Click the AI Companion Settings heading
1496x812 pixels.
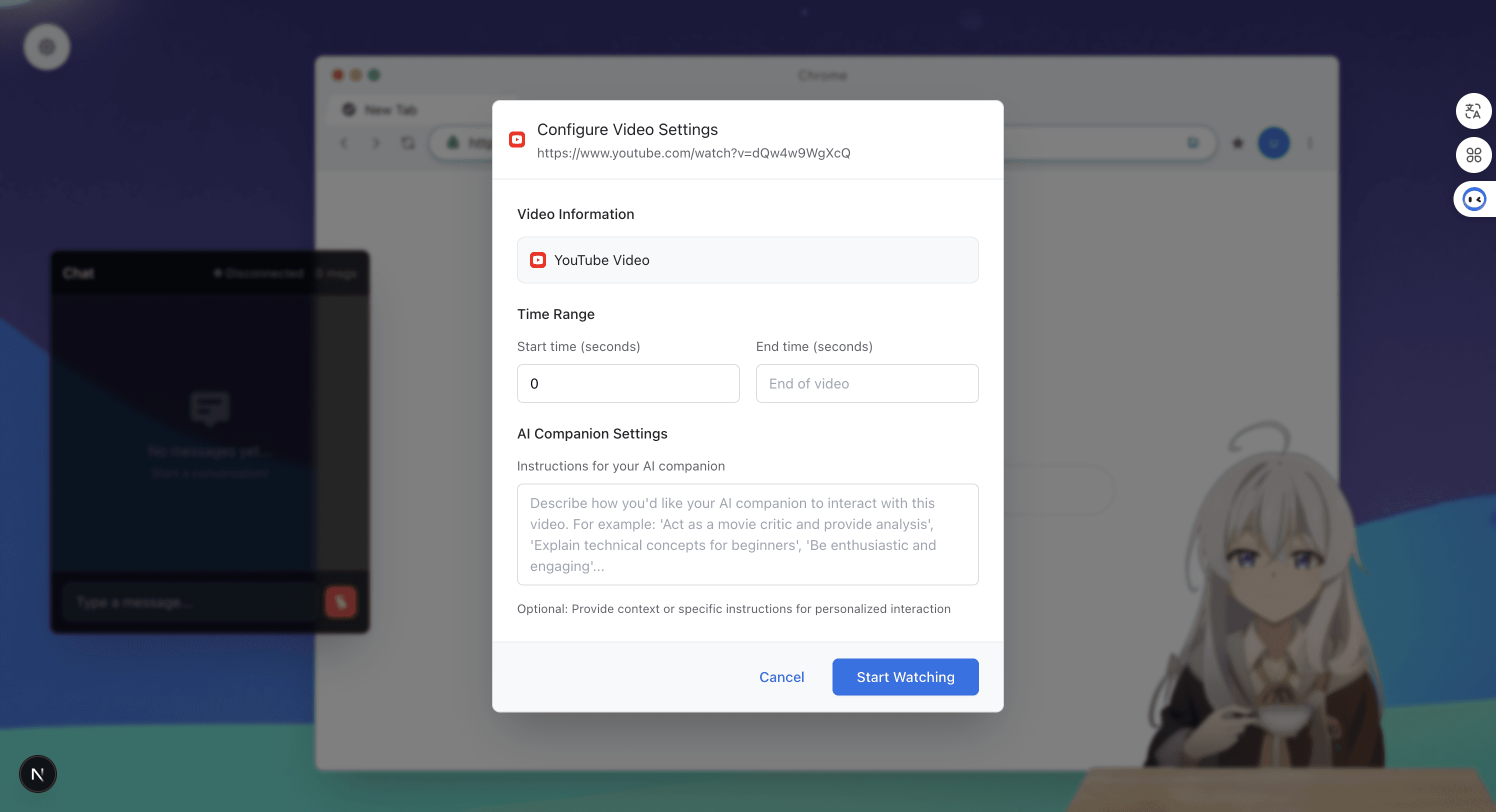(592, 434)
